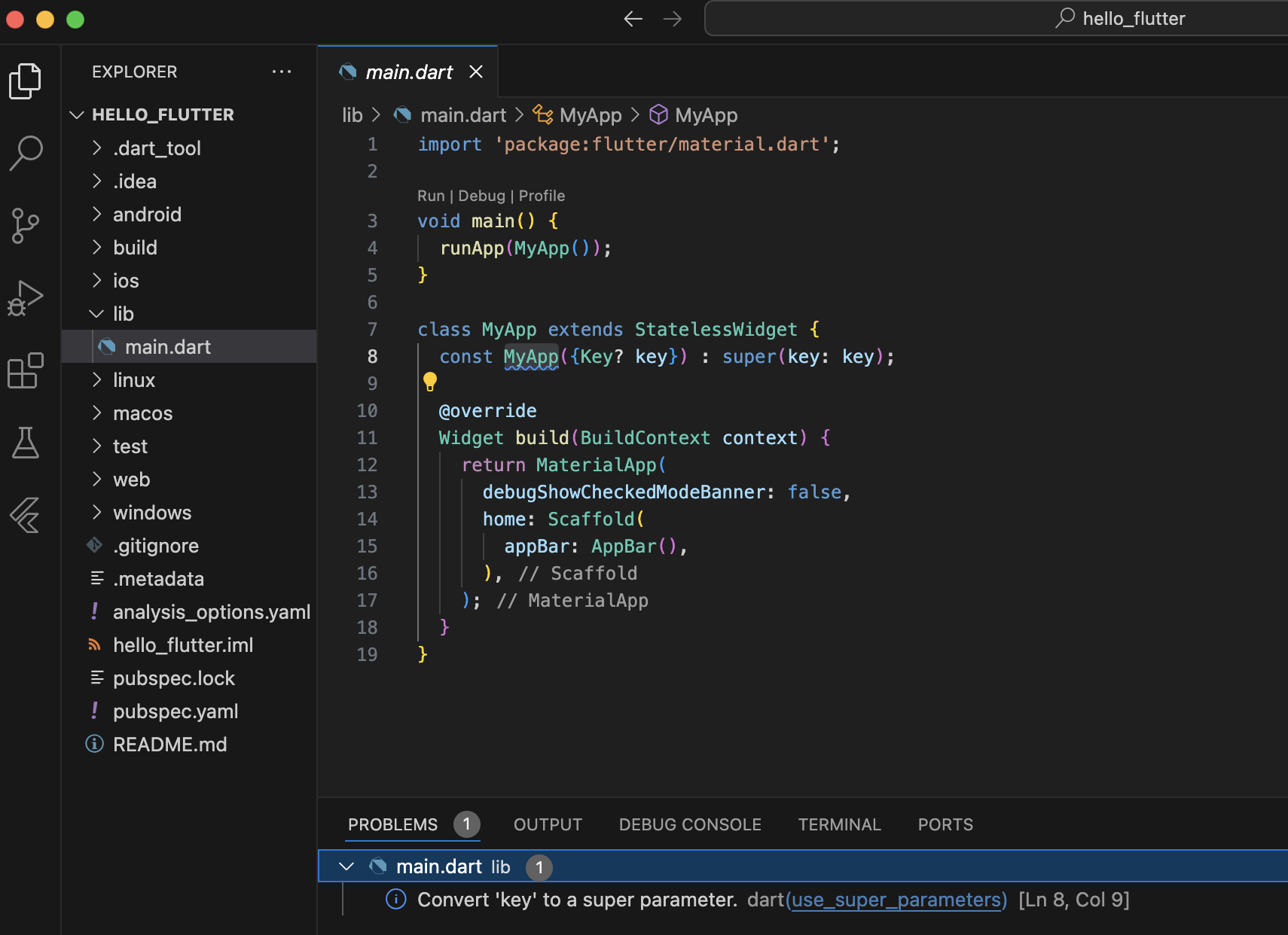This screenshot has width=1288, height=935.
Task: Click the lightbulb quick-fix icon on line 9
Action: click(x=430, y=382)
